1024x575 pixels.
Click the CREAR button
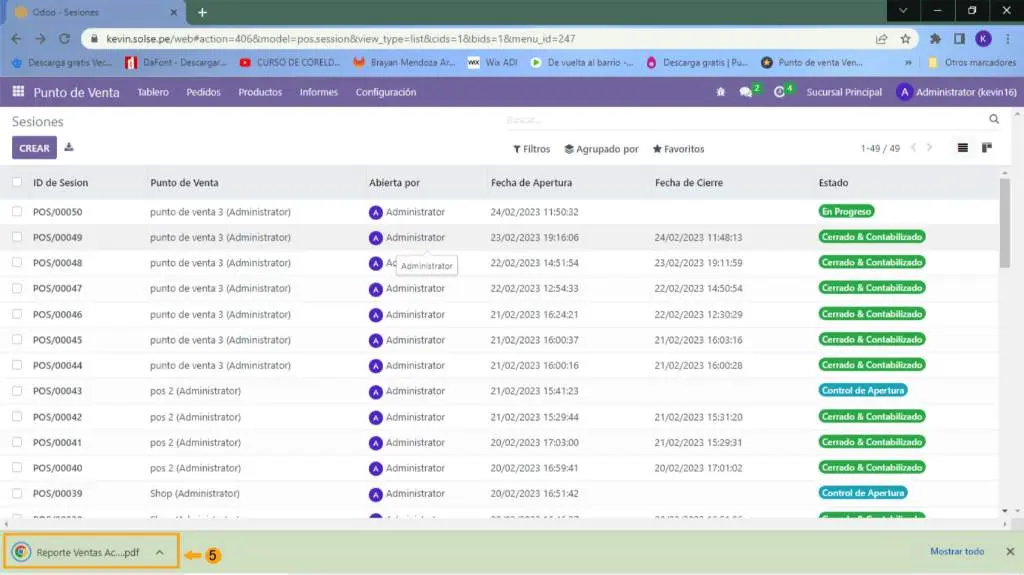[x=34, y=148]
